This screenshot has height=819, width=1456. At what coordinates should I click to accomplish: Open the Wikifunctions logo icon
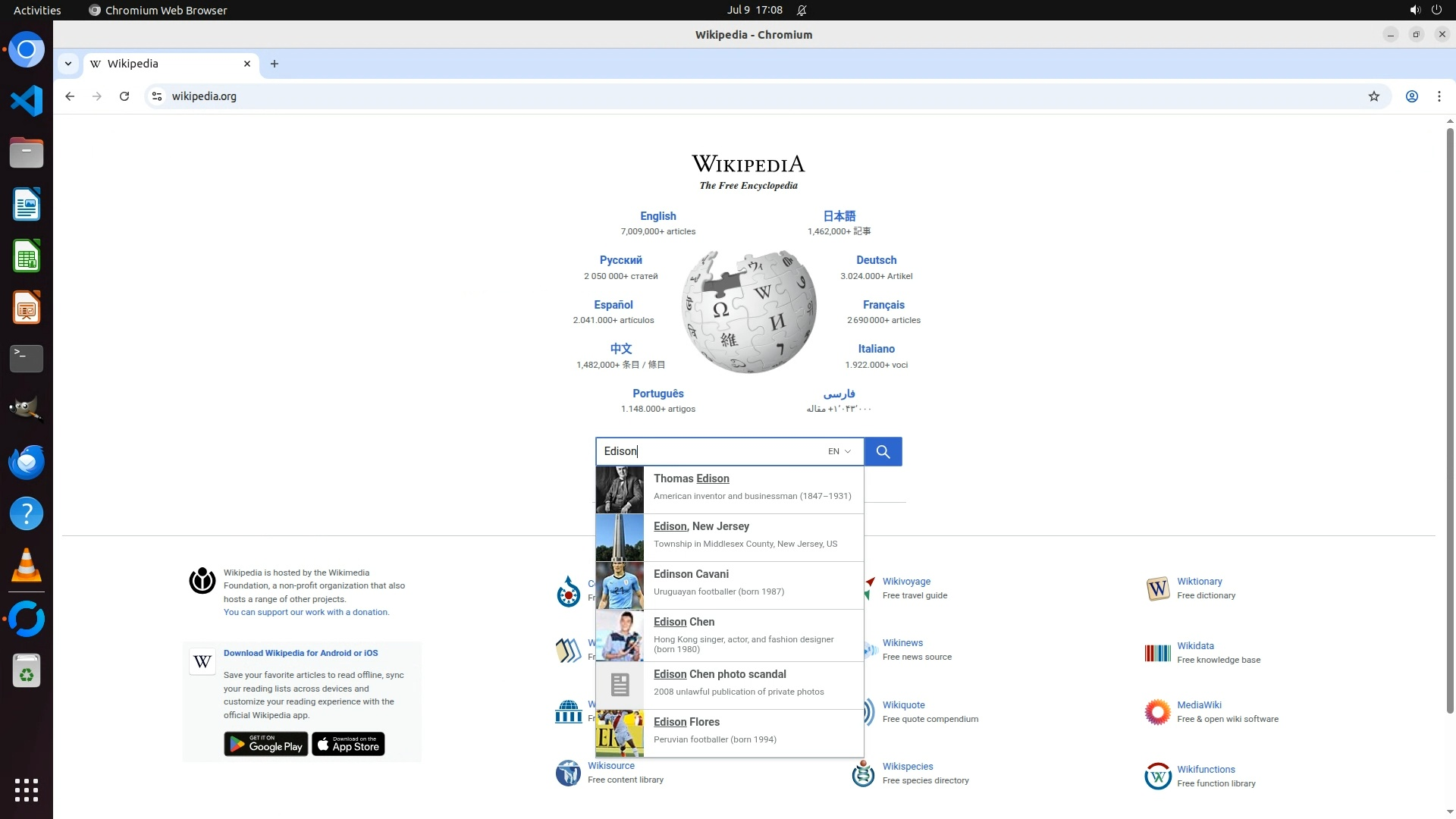tap(1157, 776)
